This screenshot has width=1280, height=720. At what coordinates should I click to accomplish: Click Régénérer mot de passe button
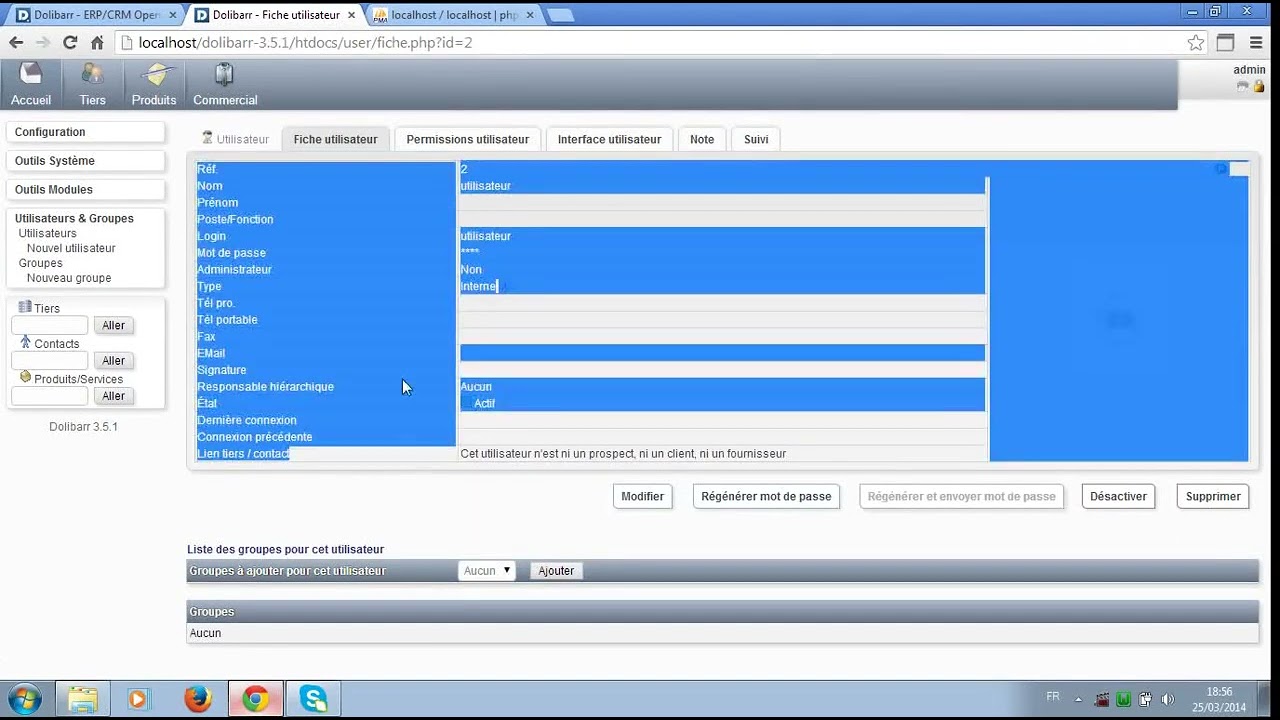[x=766, y=496]
